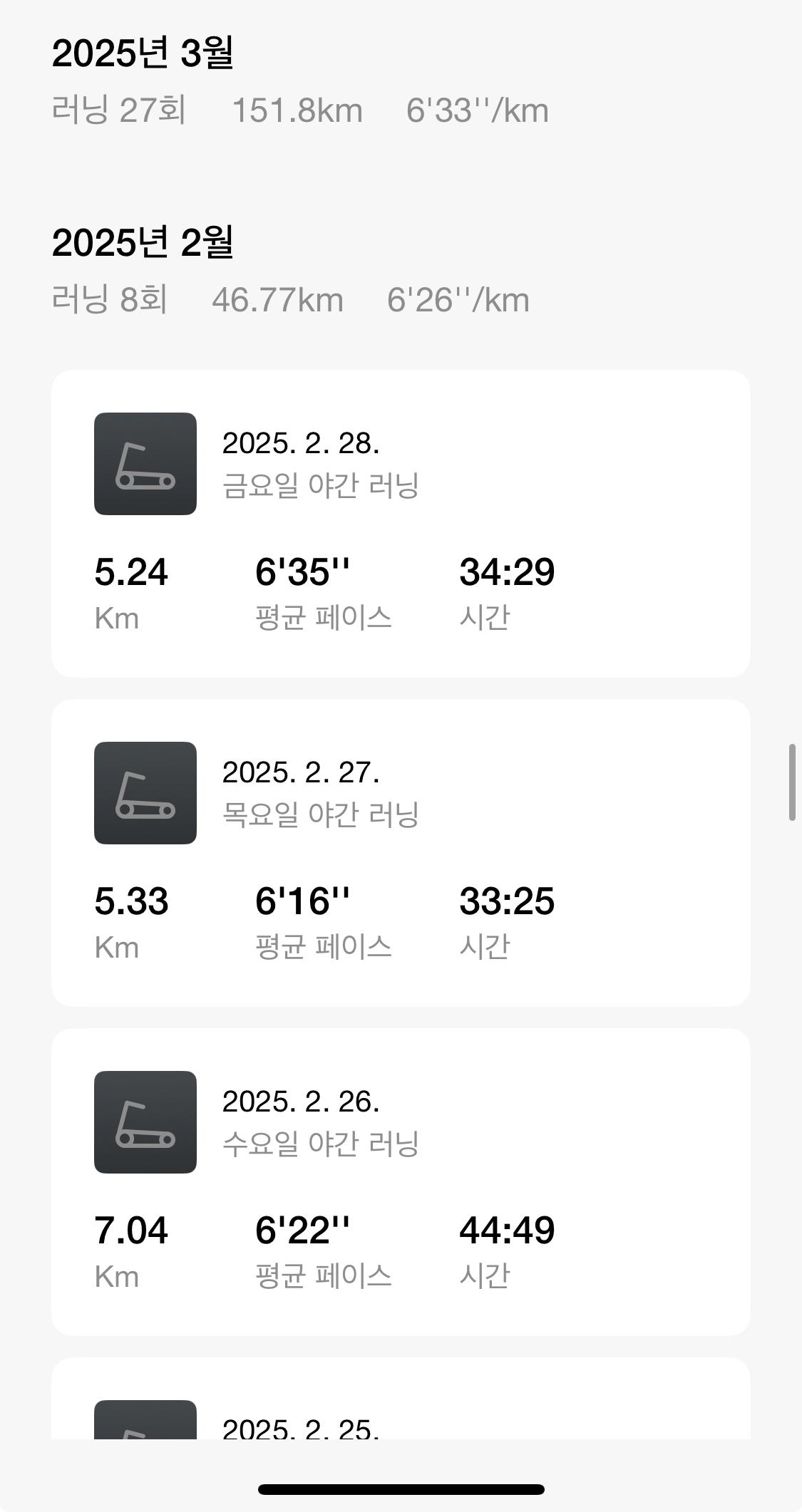Tap the 44:49 time value

click(507, 1231)
